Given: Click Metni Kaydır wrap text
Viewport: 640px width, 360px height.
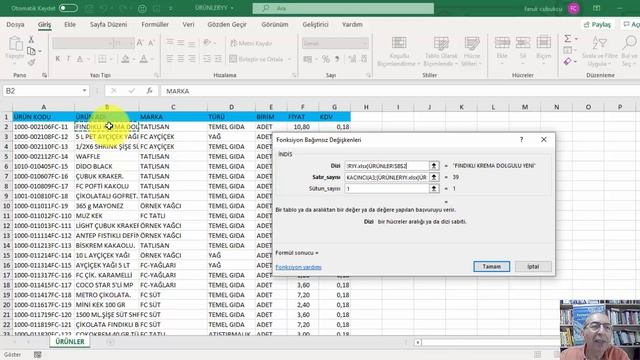Looking at the screenshot, I should tap(251, 43).
